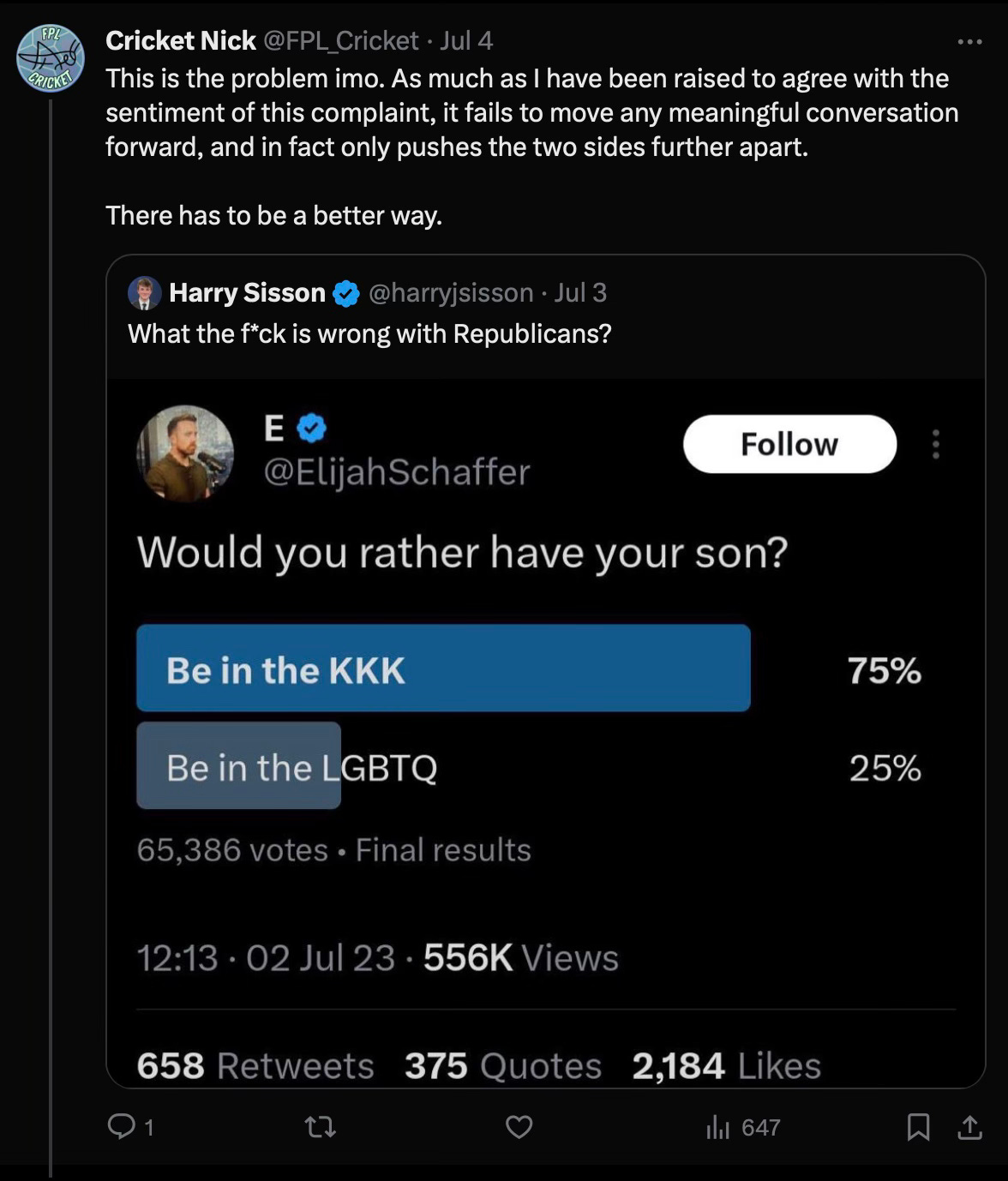Open the Cricket Nick display name link
The image size is (1008, 1181).
(x=181, y=40)
